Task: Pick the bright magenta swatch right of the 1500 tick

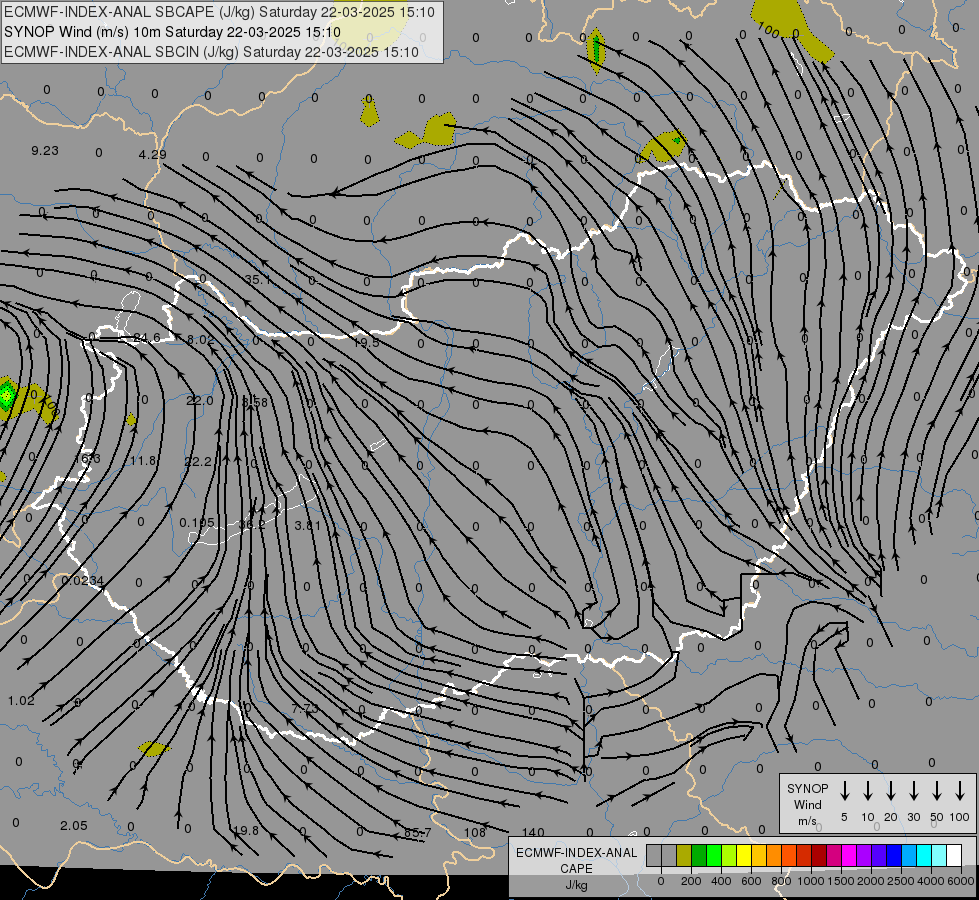Action: click(x=849, y=856)
